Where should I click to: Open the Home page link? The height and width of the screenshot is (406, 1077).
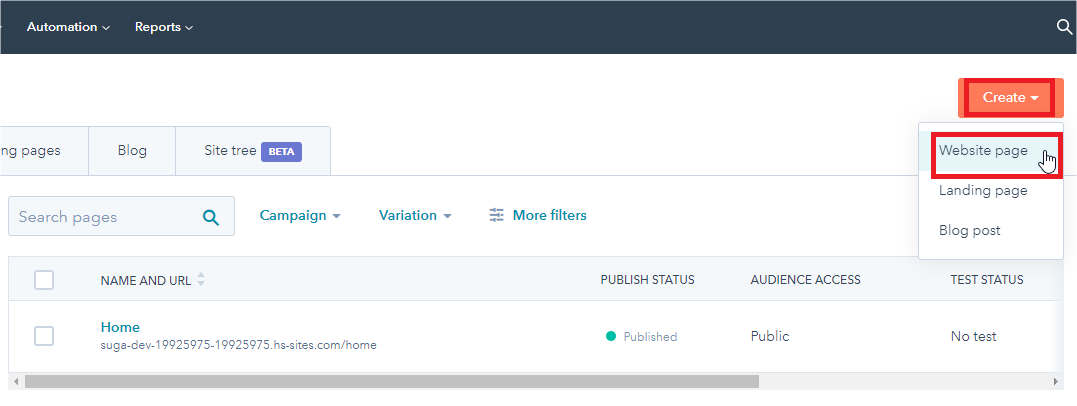coord(120,327)
